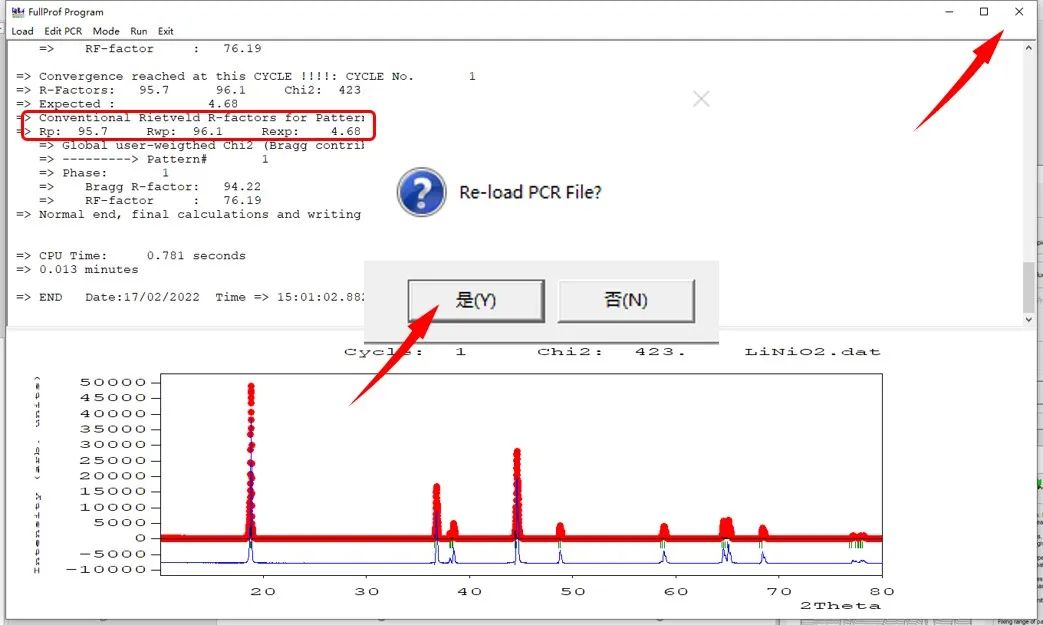Click the output log scrollbar thumb

point(1030,287)
